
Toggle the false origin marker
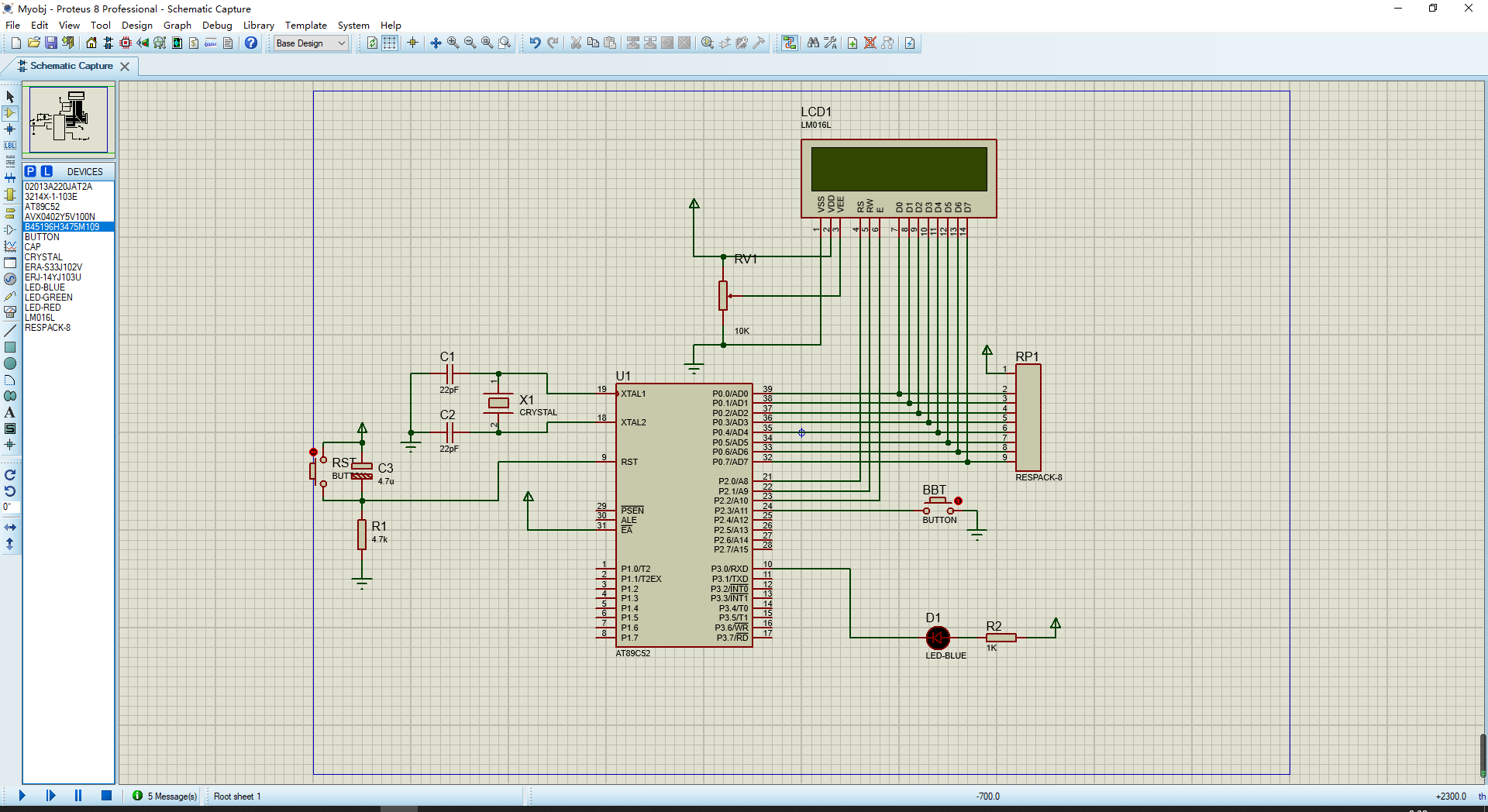click(412, 43)
